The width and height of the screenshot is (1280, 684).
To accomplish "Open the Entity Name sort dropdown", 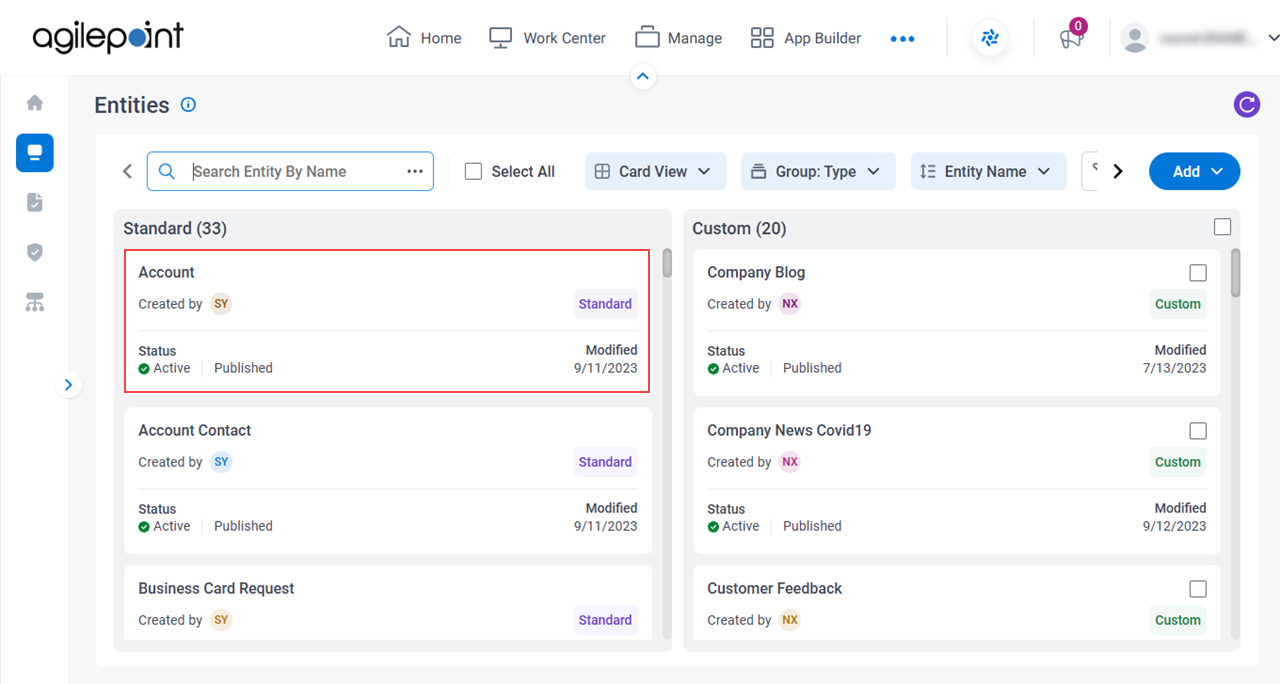I will pos(986,171).
